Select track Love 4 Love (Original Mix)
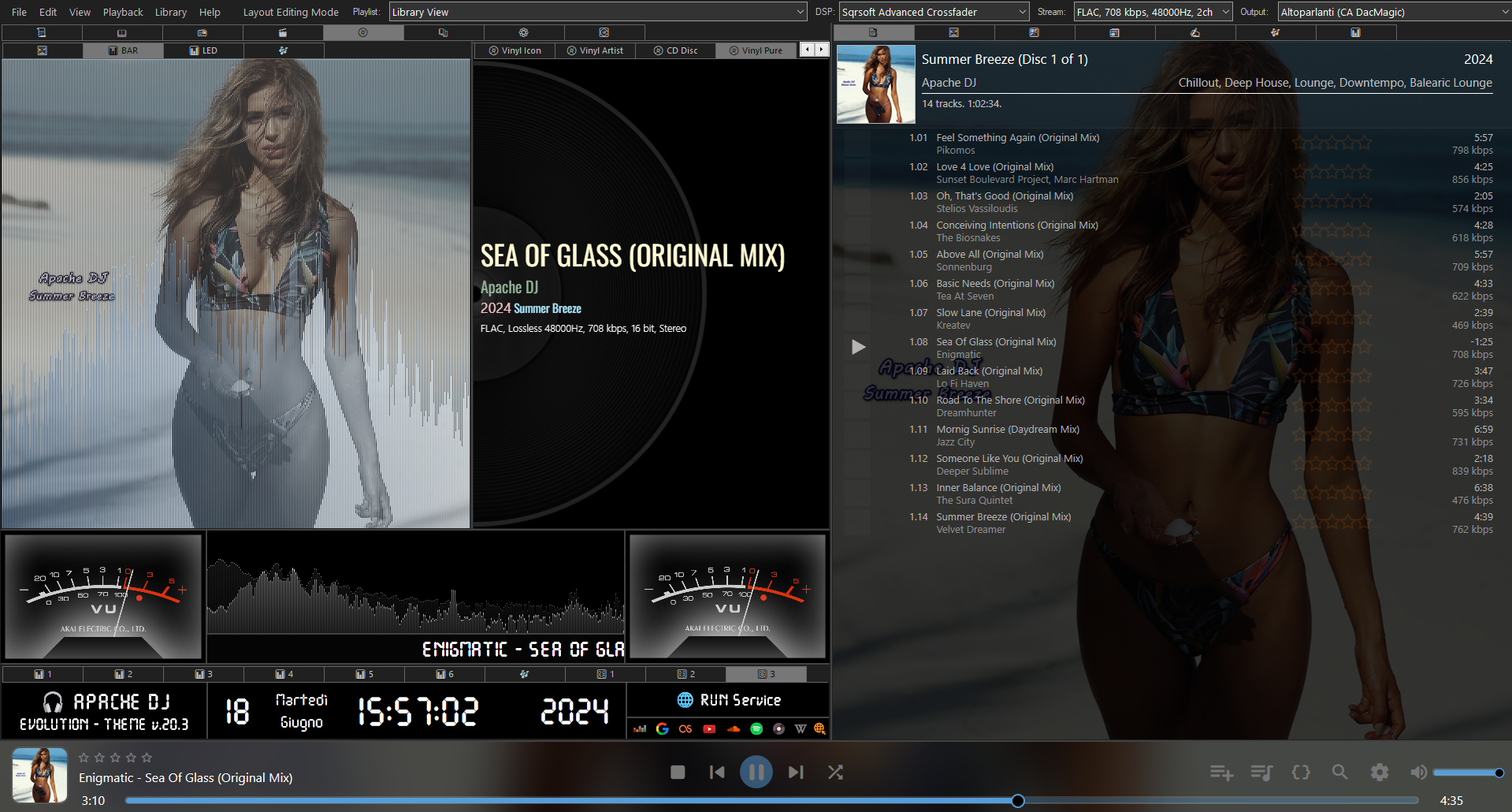1512x812 pixels. coord(994,166)
